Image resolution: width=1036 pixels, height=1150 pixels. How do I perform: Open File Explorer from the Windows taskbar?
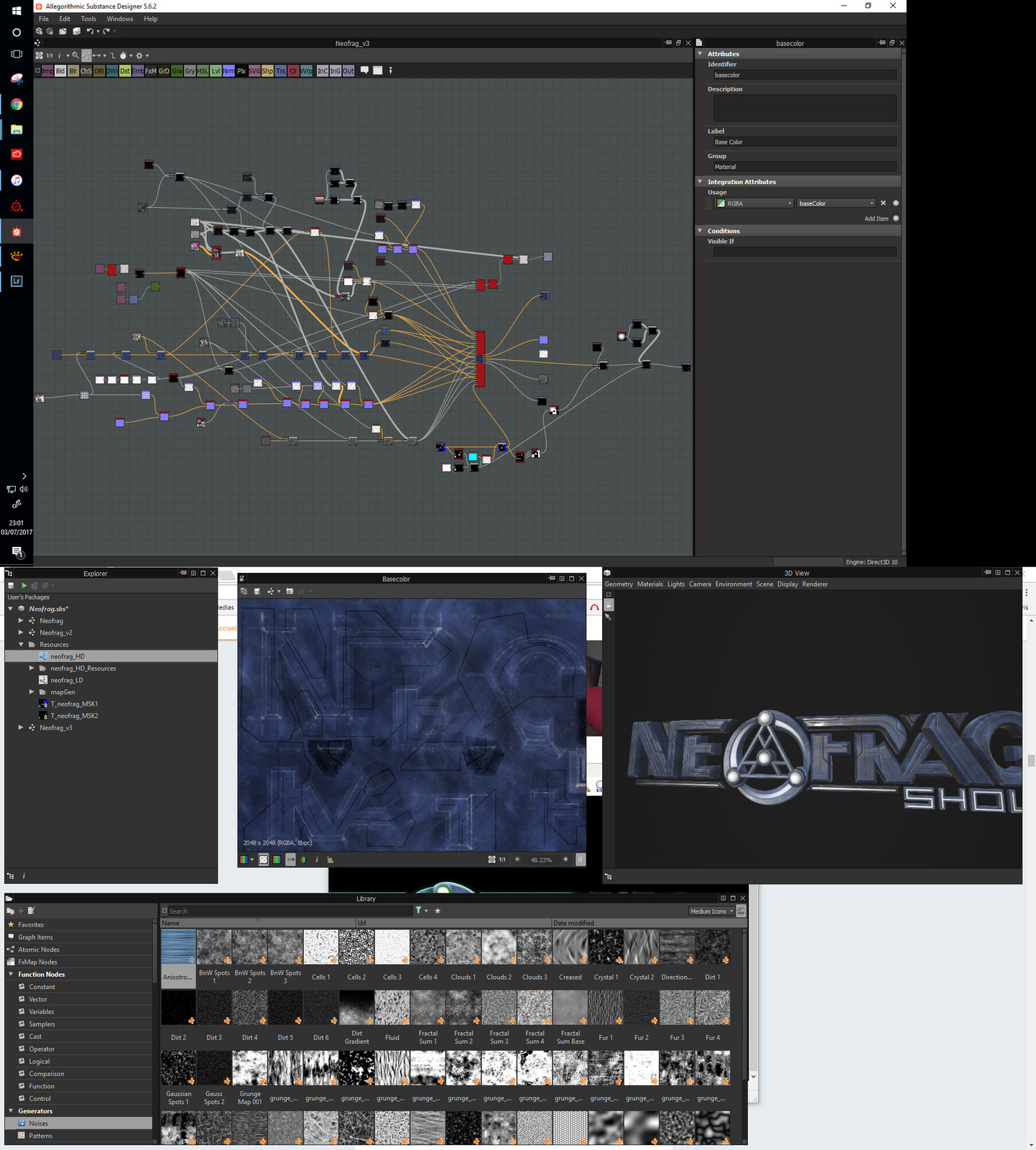tap(17, 129)
